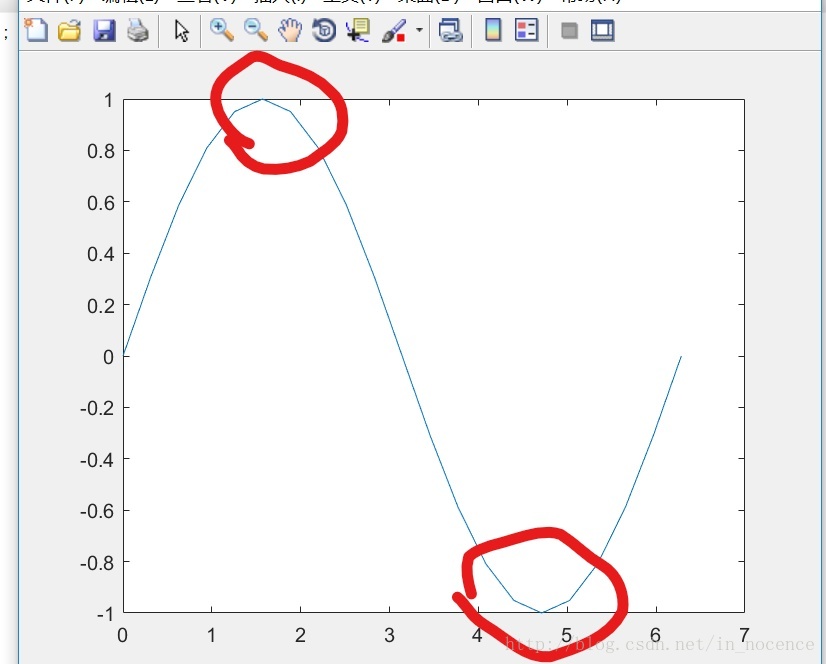
Task: Select the Data Cursor tool
Action: click(x=357, y=31)
